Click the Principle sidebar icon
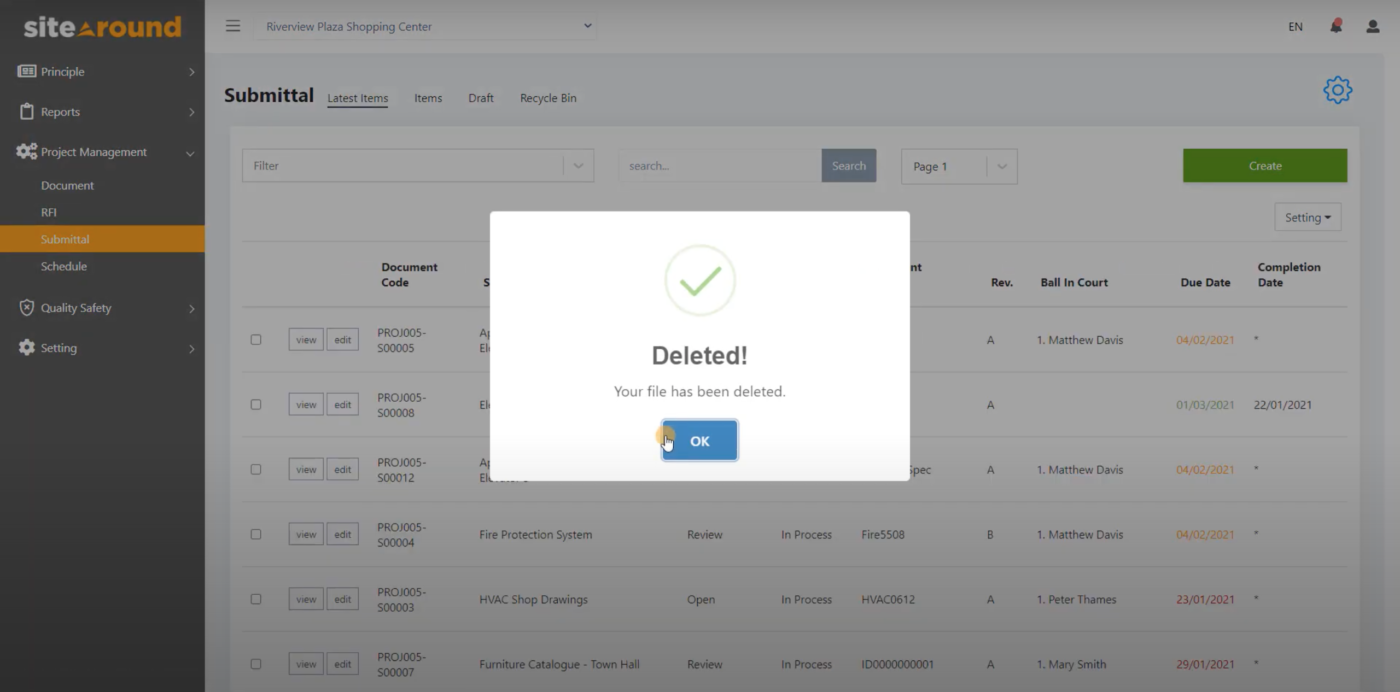The image size is (1400, 692). (27, 71)
